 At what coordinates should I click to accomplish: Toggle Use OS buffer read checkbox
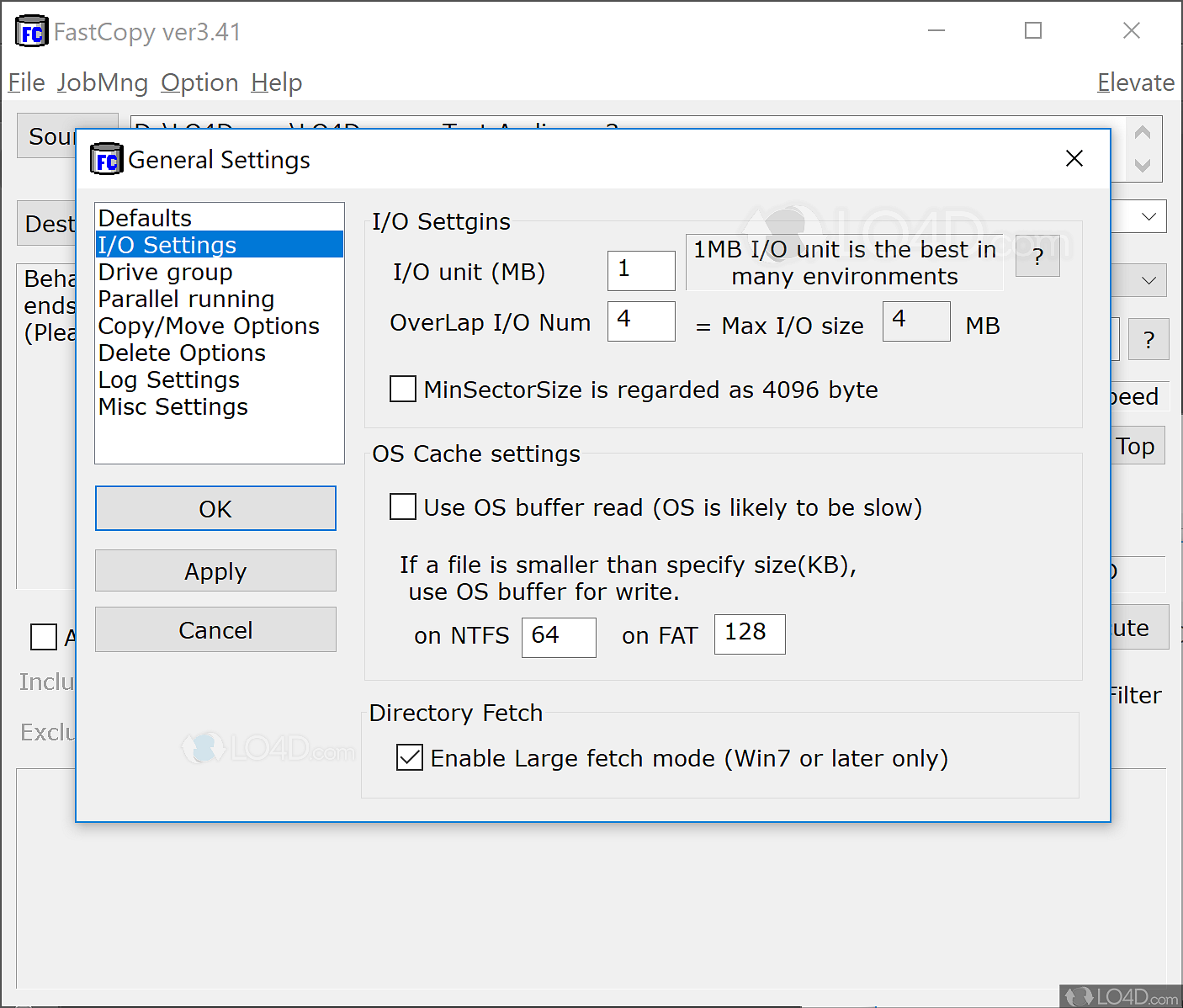tap(403, 507)
